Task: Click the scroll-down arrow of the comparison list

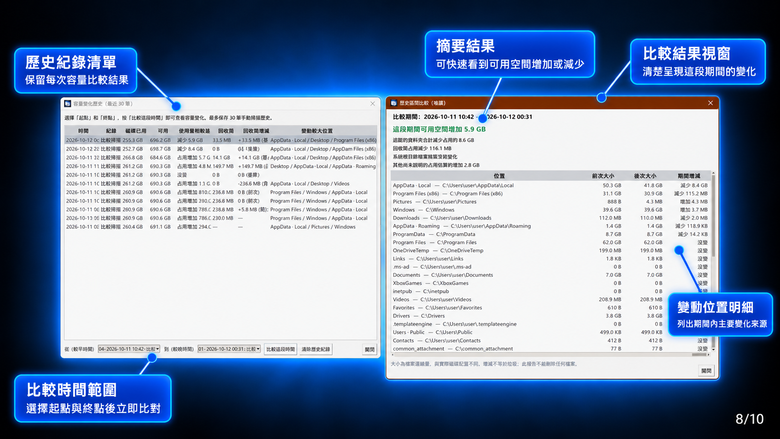Action: (x=713, y=350)
